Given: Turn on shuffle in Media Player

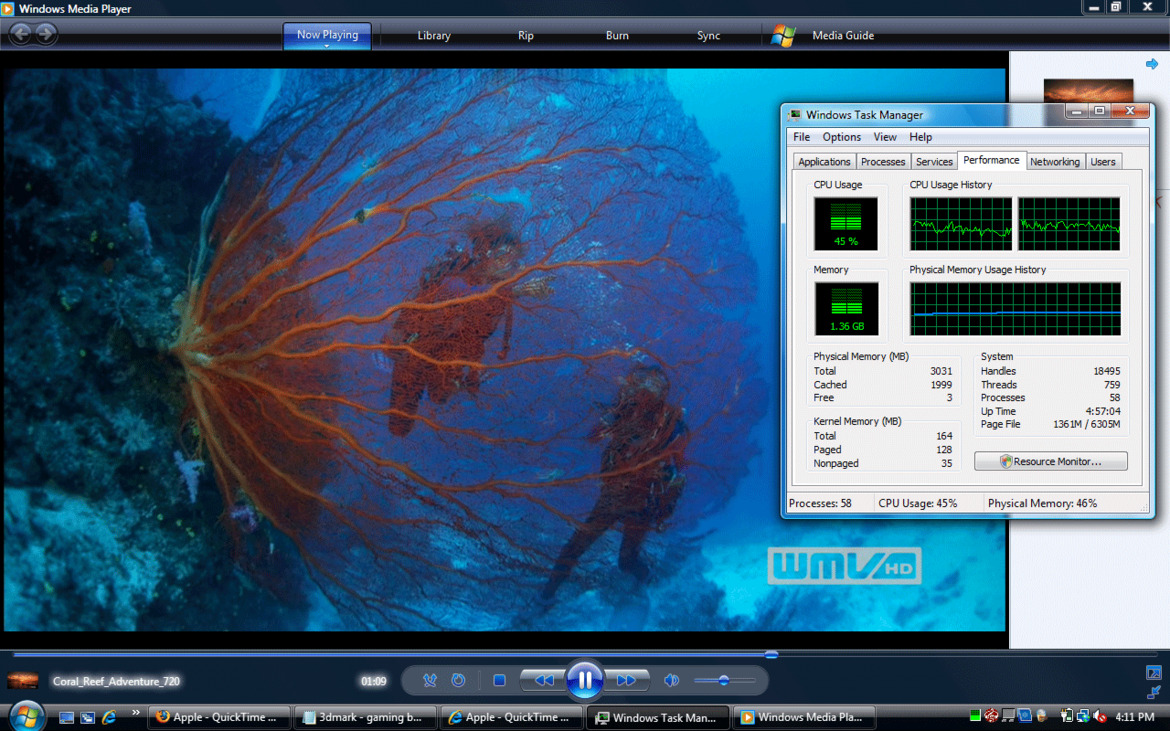Looking at the screenshot, I should tap(429, 680).
